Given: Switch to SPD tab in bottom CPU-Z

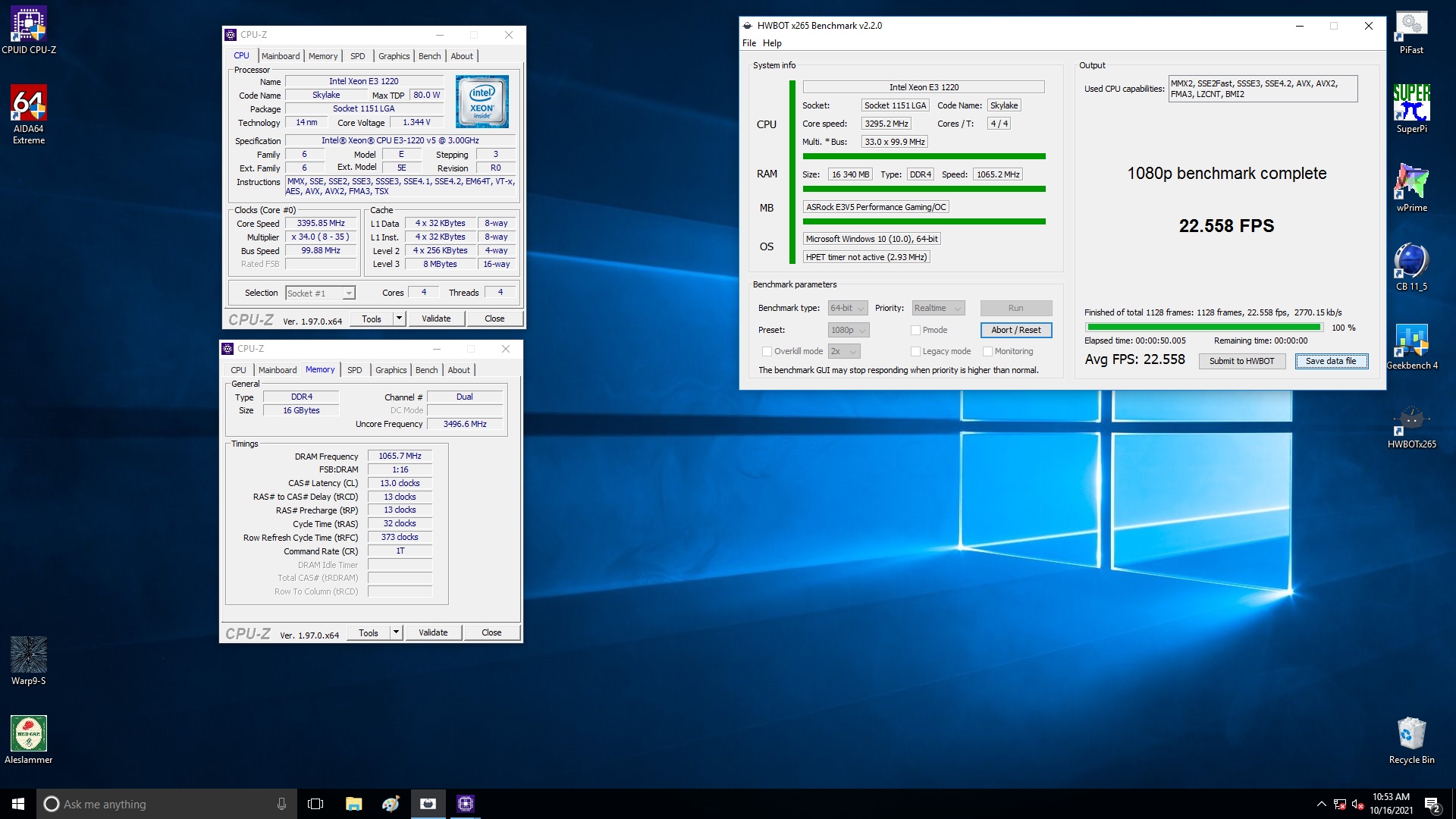Looking at the screenshot, I should pos(354,370).
